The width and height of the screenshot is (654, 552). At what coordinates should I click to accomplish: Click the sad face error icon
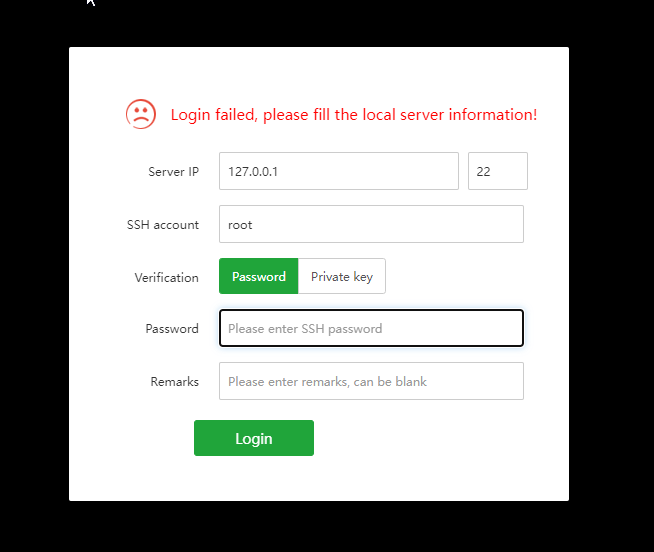coord(141,114)
